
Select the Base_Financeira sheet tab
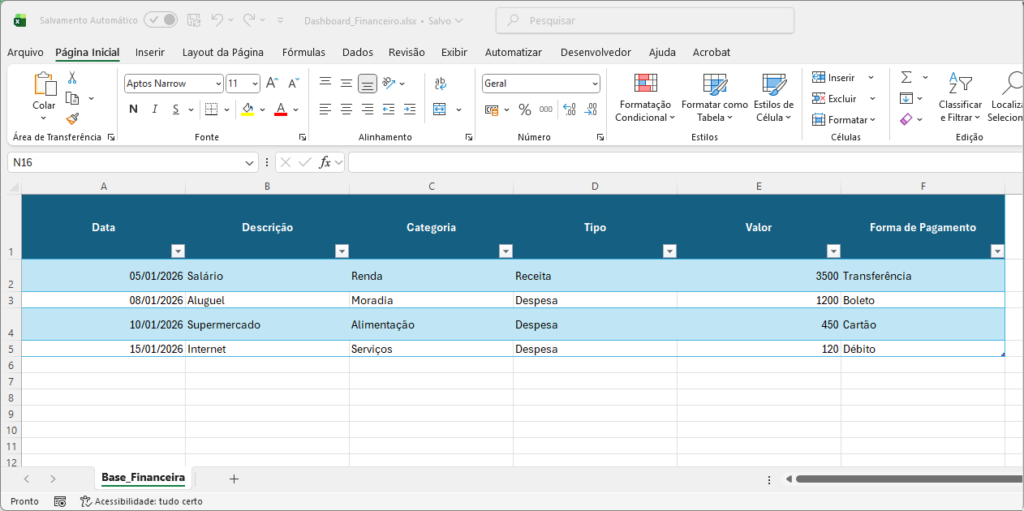(143, 478)
